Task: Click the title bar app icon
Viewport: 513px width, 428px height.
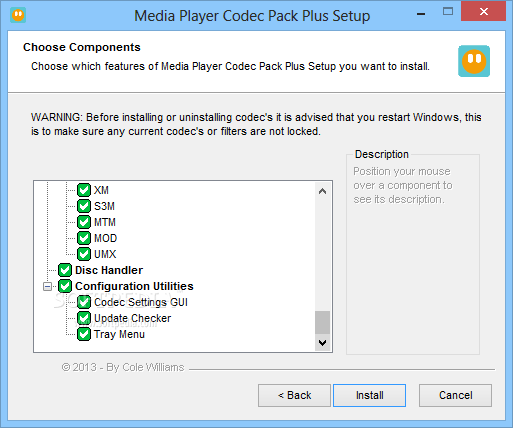Action: click(18, 15)
